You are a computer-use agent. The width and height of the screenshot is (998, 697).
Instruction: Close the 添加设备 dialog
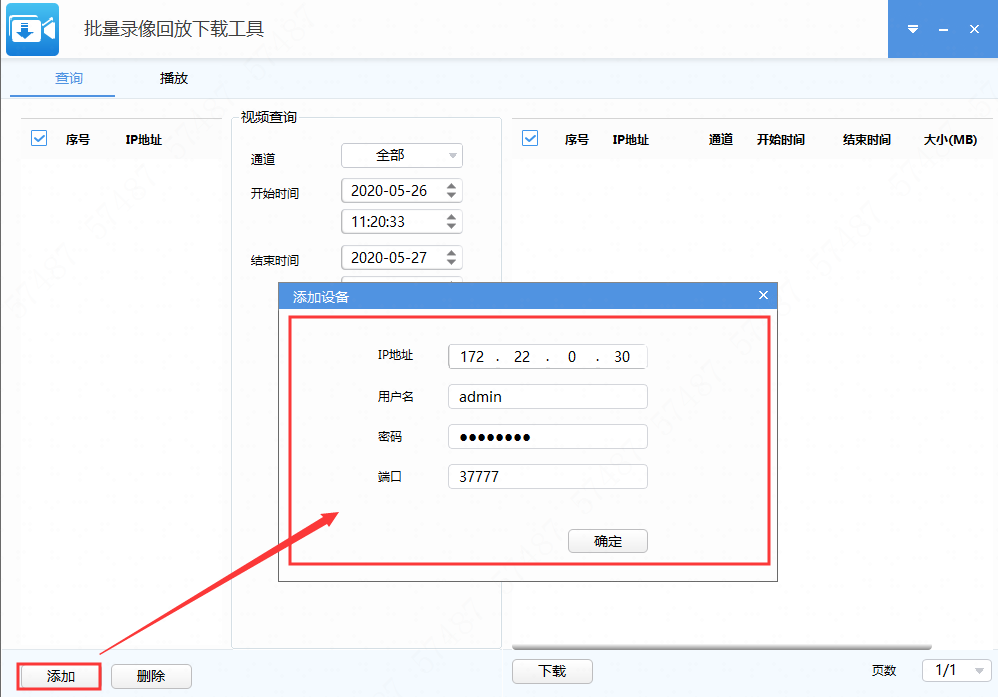point(763,295)
